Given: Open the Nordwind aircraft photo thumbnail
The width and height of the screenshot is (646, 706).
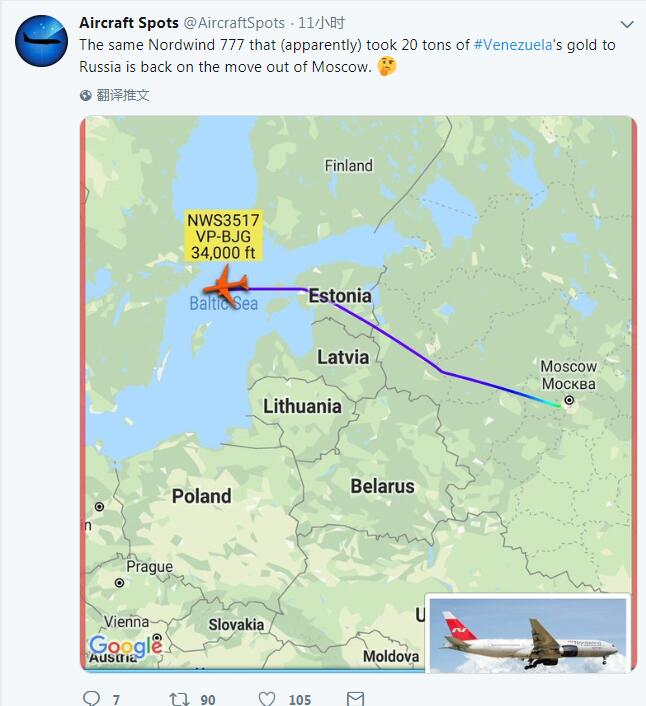Looking at the screenshot, I should [x=529, y=635].
